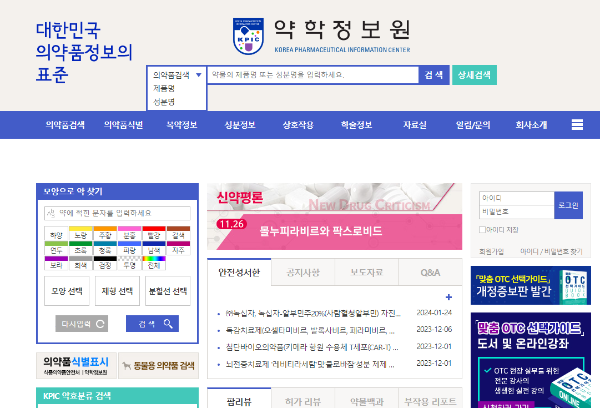Select the 보라 purple color swatch

click(56, 263)
